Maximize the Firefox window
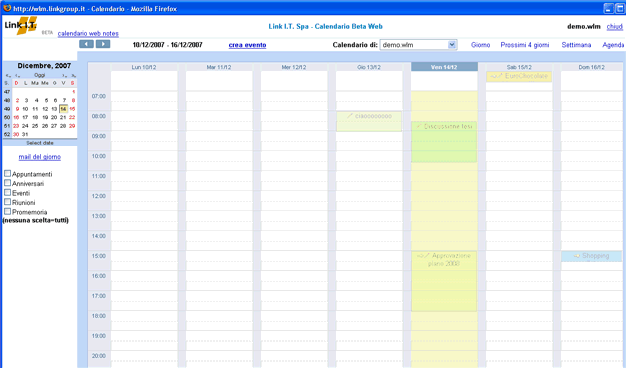Viewport: 626px width, 368px height. click(620, 8)
